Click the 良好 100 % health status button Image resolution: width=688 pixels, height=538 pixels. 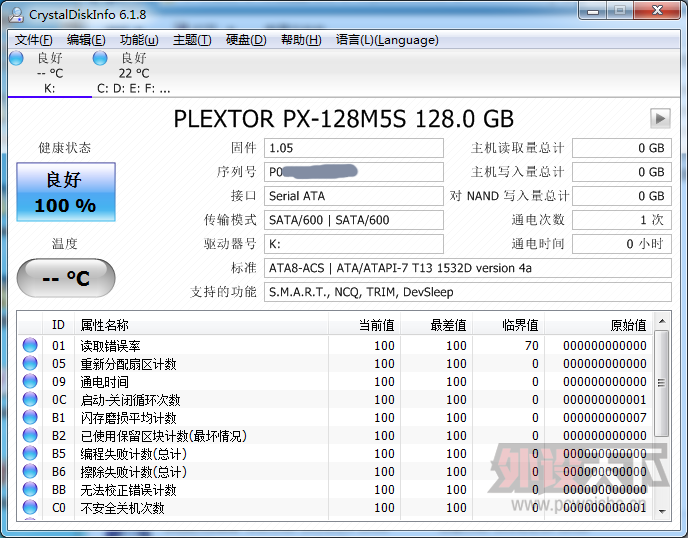[x=66, y=192]
